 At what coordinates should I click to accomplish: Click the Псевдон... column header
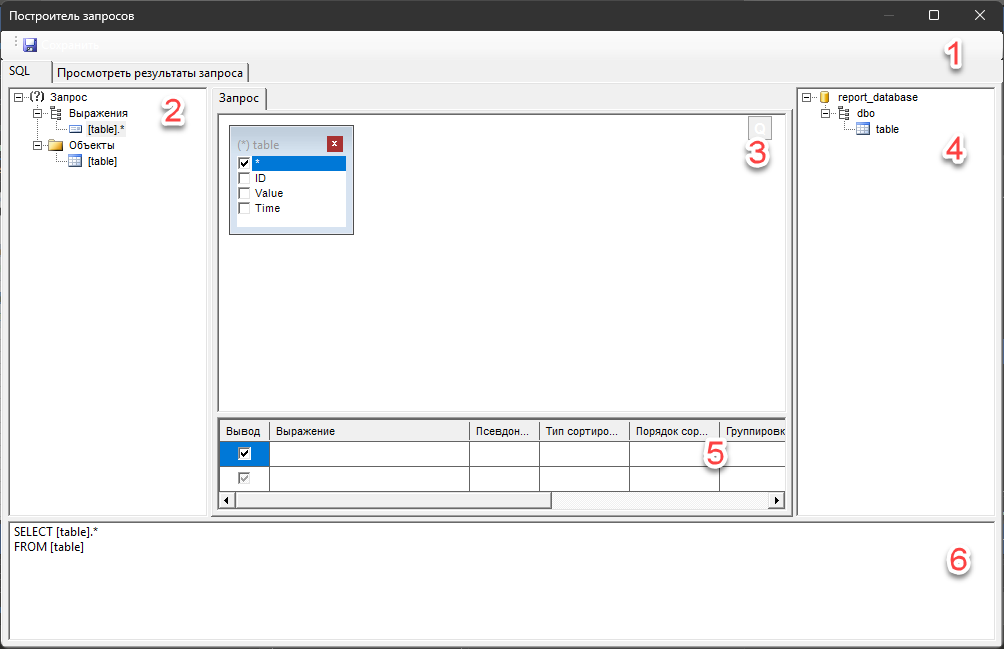click(505, 431)
